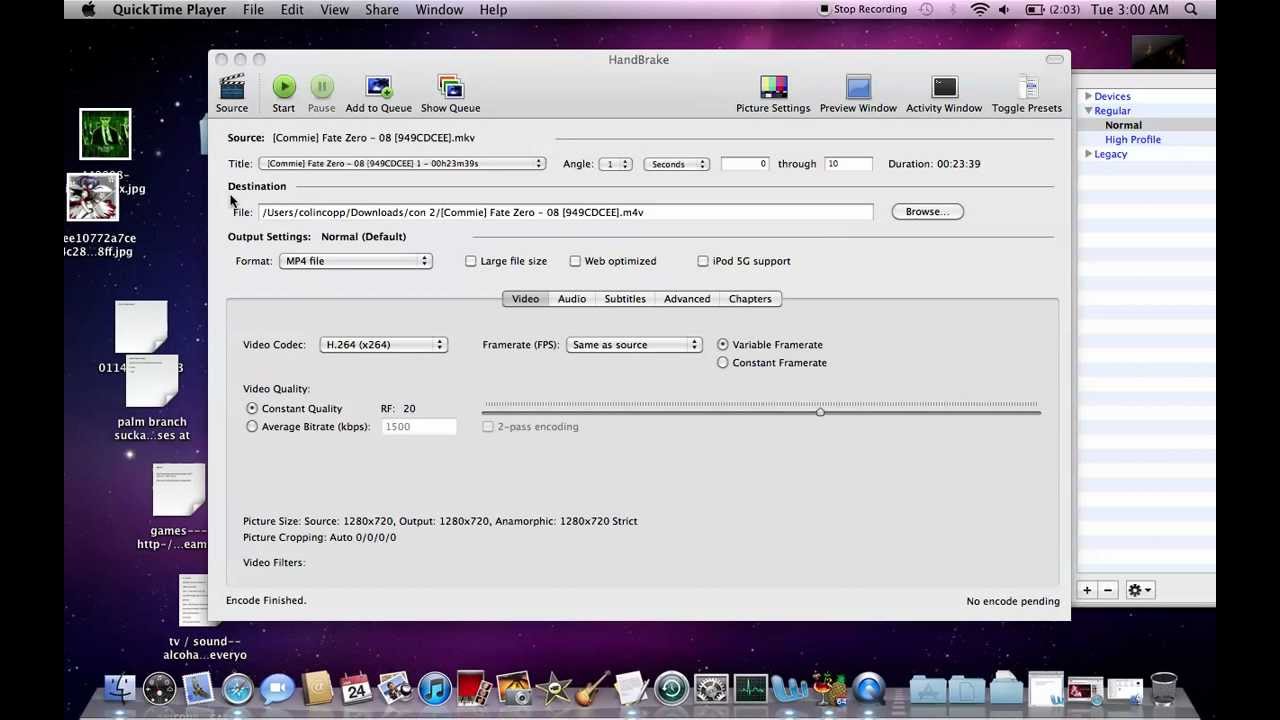This screenshot has width=1280, height=720.
Task: Collapse the Regular preset group
Action: tap(1088, 111)
